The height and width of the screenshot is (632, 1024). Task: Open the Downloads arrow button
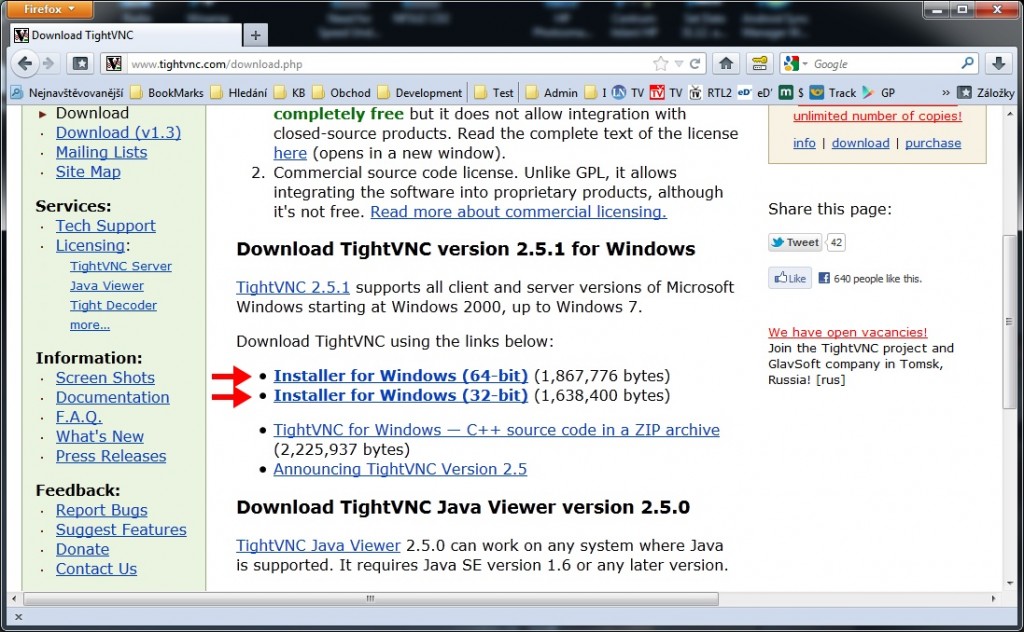[x=999, y=63]
